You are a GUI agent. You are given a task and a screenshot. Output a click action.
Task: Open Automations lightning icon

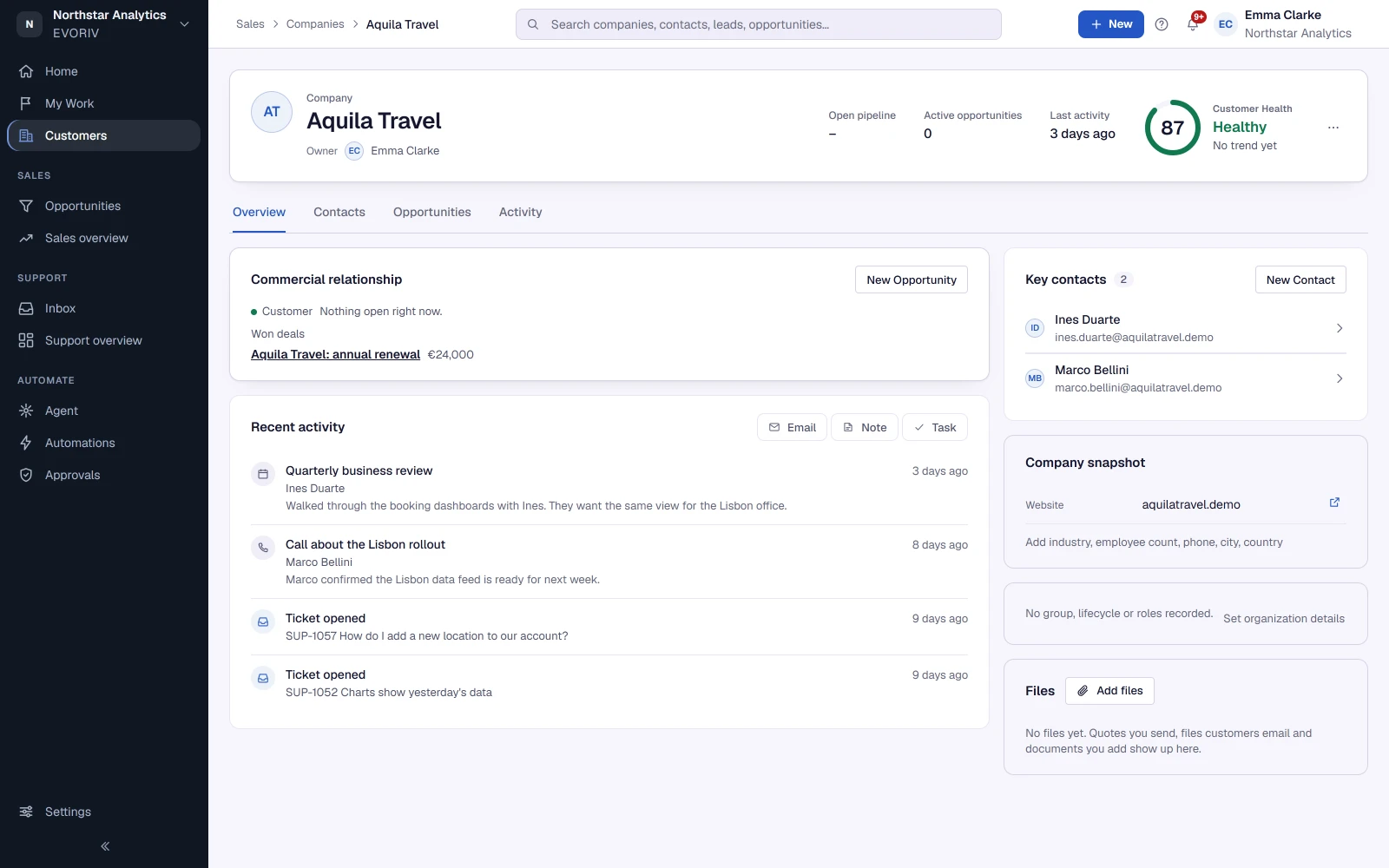click(x=26, y=443)
